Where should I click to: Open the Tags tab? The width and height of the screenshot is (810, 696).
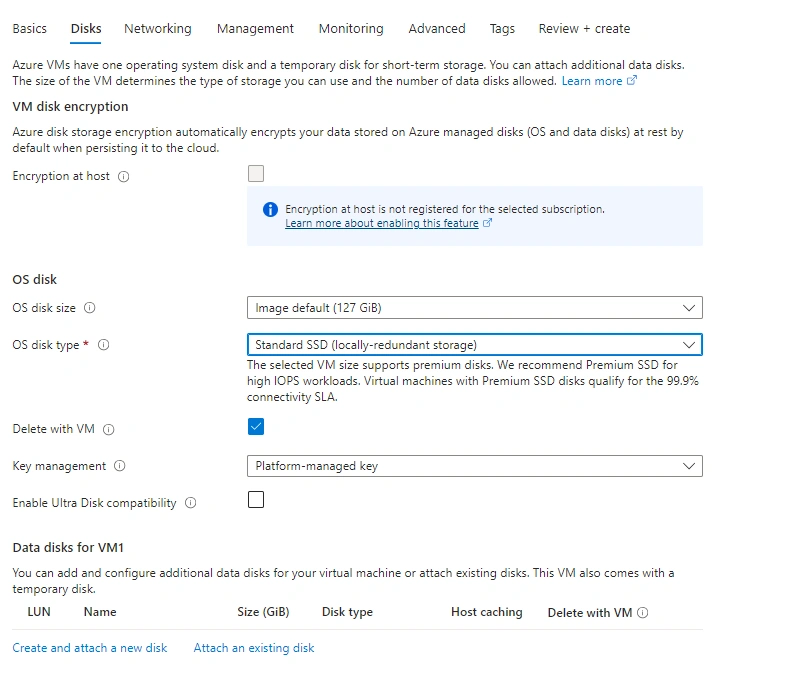(x=502, y=28)
